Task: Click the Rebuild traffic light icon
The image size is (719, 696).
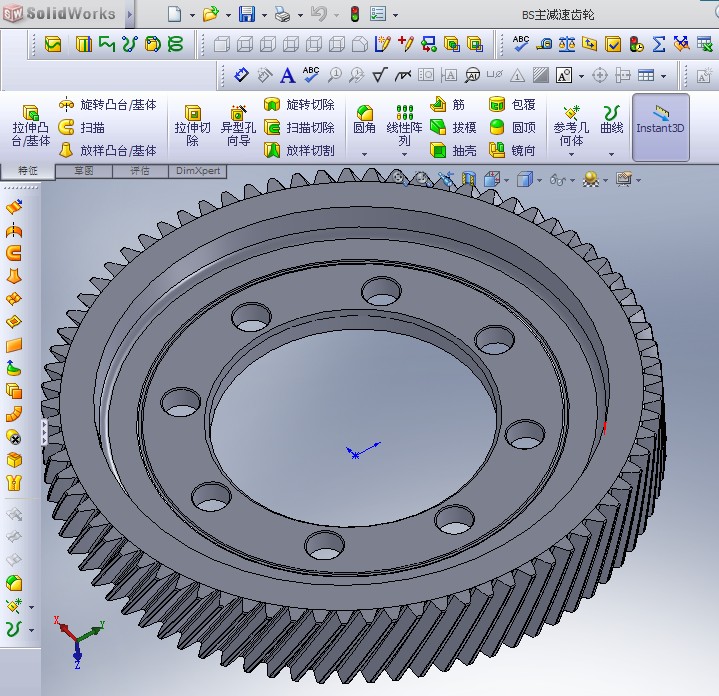Action: [354, 15]
